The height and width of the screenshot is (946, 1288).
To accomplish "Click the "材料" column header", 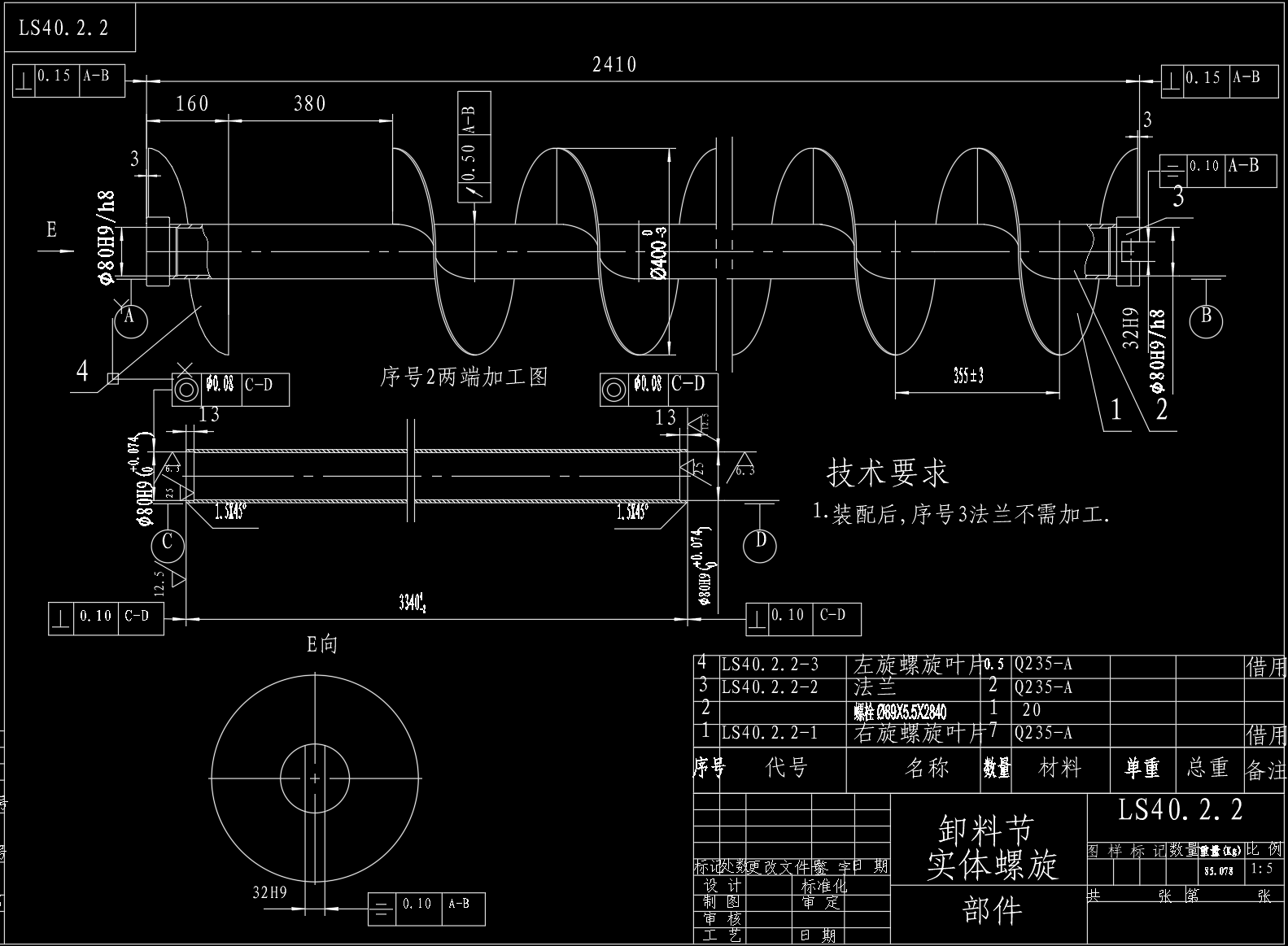I will coord(1060,767).
